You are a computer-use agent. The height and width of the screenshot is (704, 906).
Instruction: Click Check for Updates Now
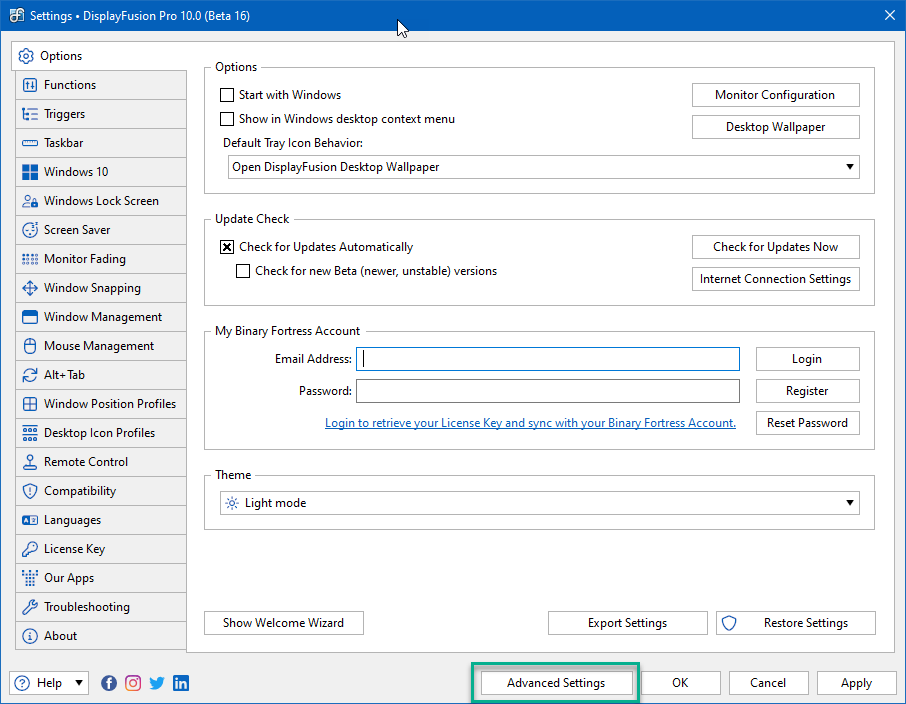click(775, 247)
